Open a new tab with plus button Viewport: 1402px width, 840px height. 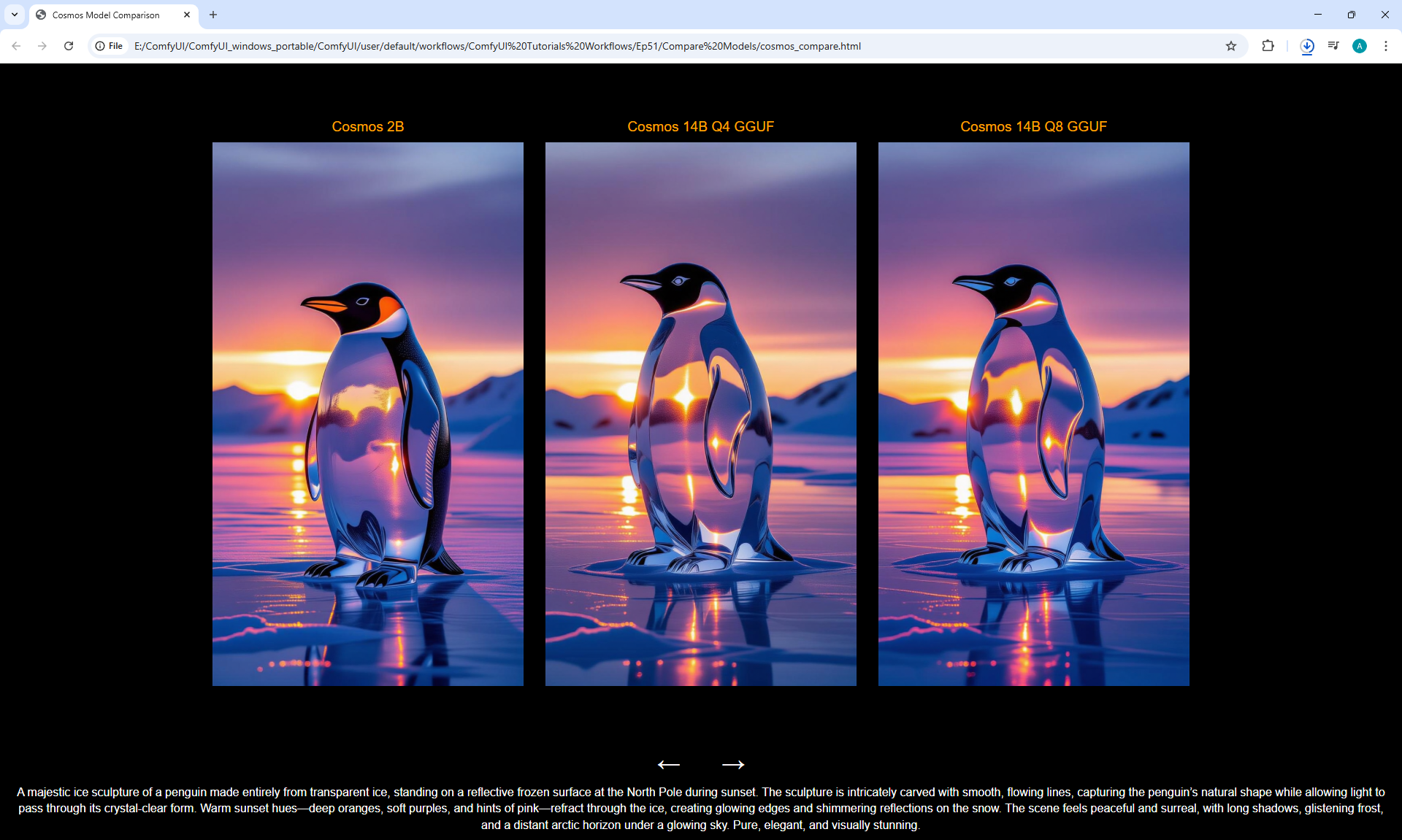(213, 15)
